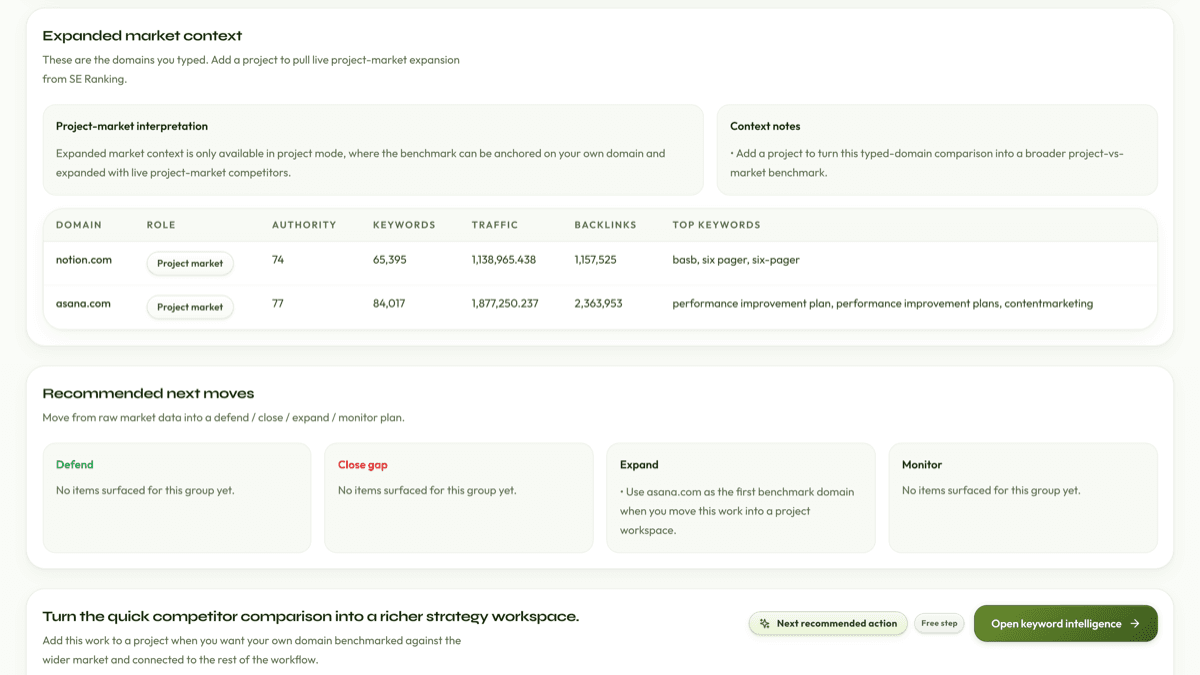The image size is (1200, 675).
Task: Click the Monitor card heading
Action: [922, 465]
